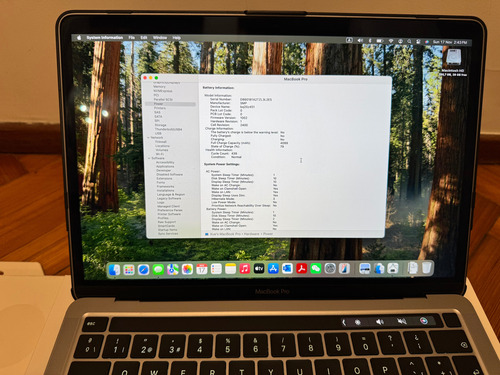Screen dimensions: 500x375
Task: Click the Cycle Count value row
Action: 224,154
